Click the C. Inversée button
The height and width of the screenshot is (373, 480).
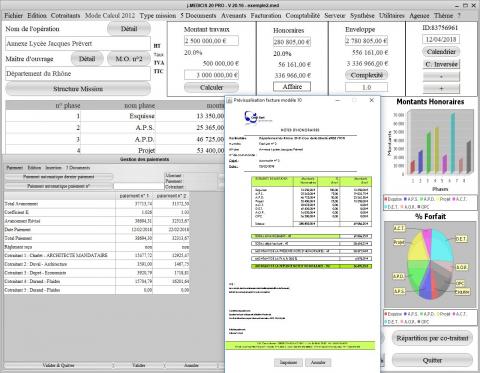441,64
